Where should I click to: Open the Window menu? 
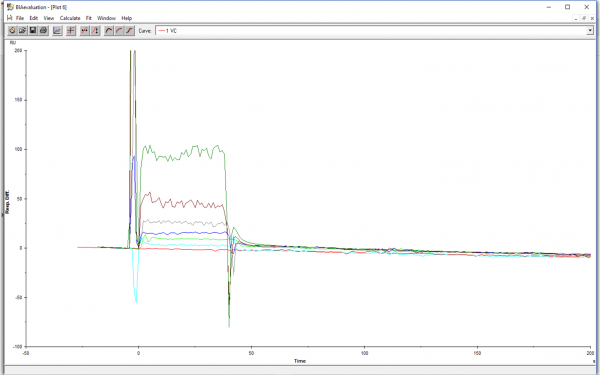coord(106,18)
